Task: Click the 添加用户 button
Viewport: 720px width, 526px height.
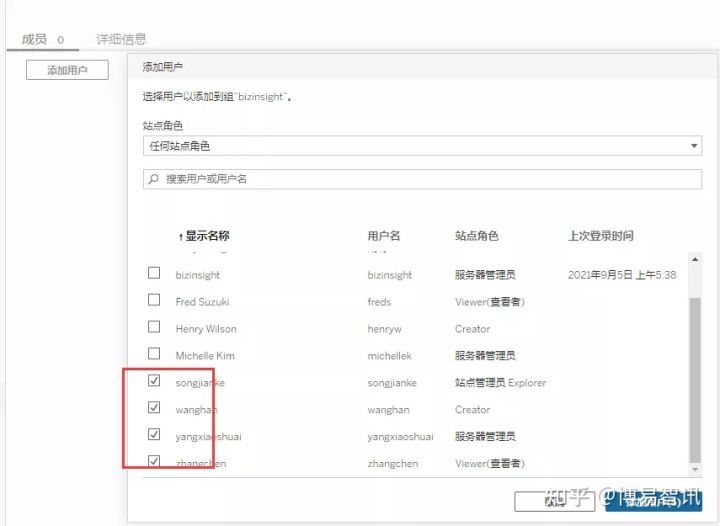Action: point(67,70)
